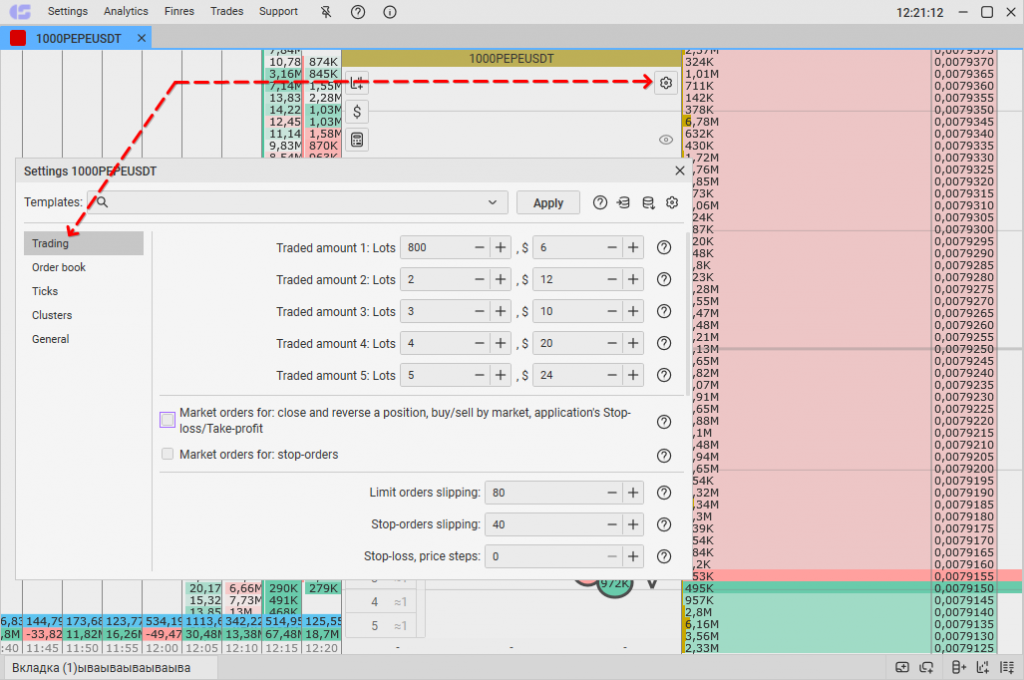Screen dimensions: 1024x680
Task: Select the Trading settings section
Action: (84, 243)
